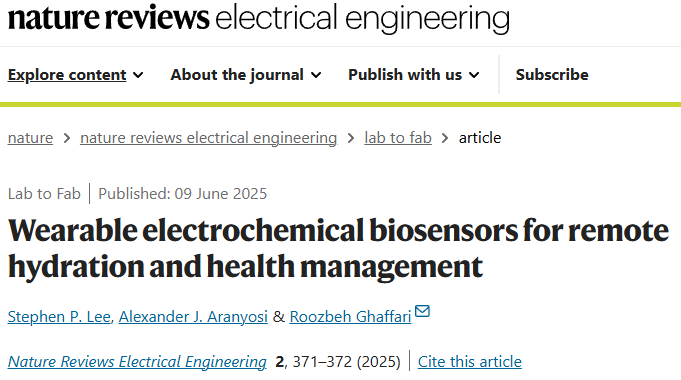This screenshot has height=380, width=681.
Task: Click the Lab to Fab article type label
Action: click(44, 194)
